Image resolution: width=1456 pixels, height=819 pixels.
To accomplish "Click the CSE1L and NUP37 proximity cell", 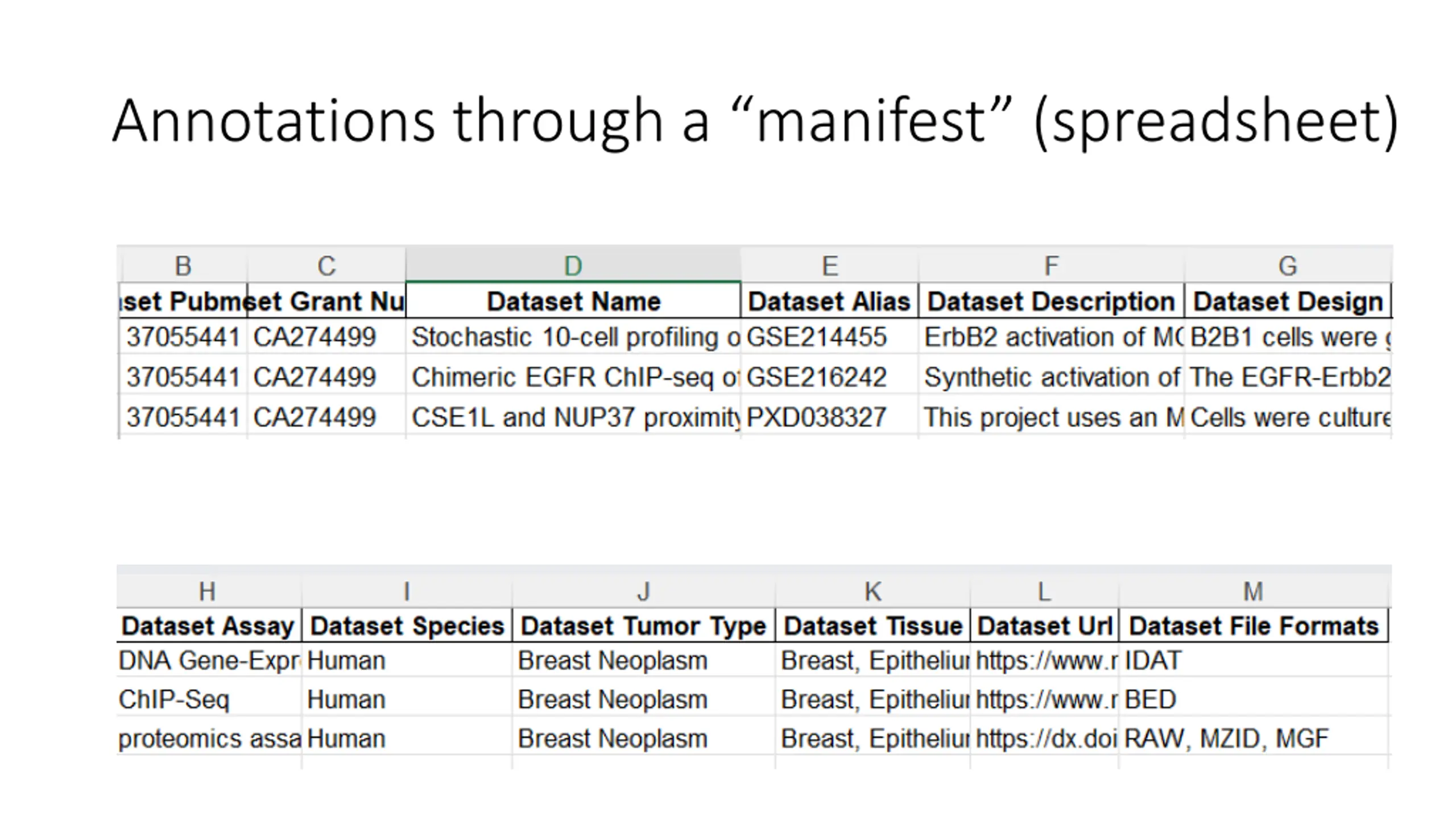I will point(573,417).
